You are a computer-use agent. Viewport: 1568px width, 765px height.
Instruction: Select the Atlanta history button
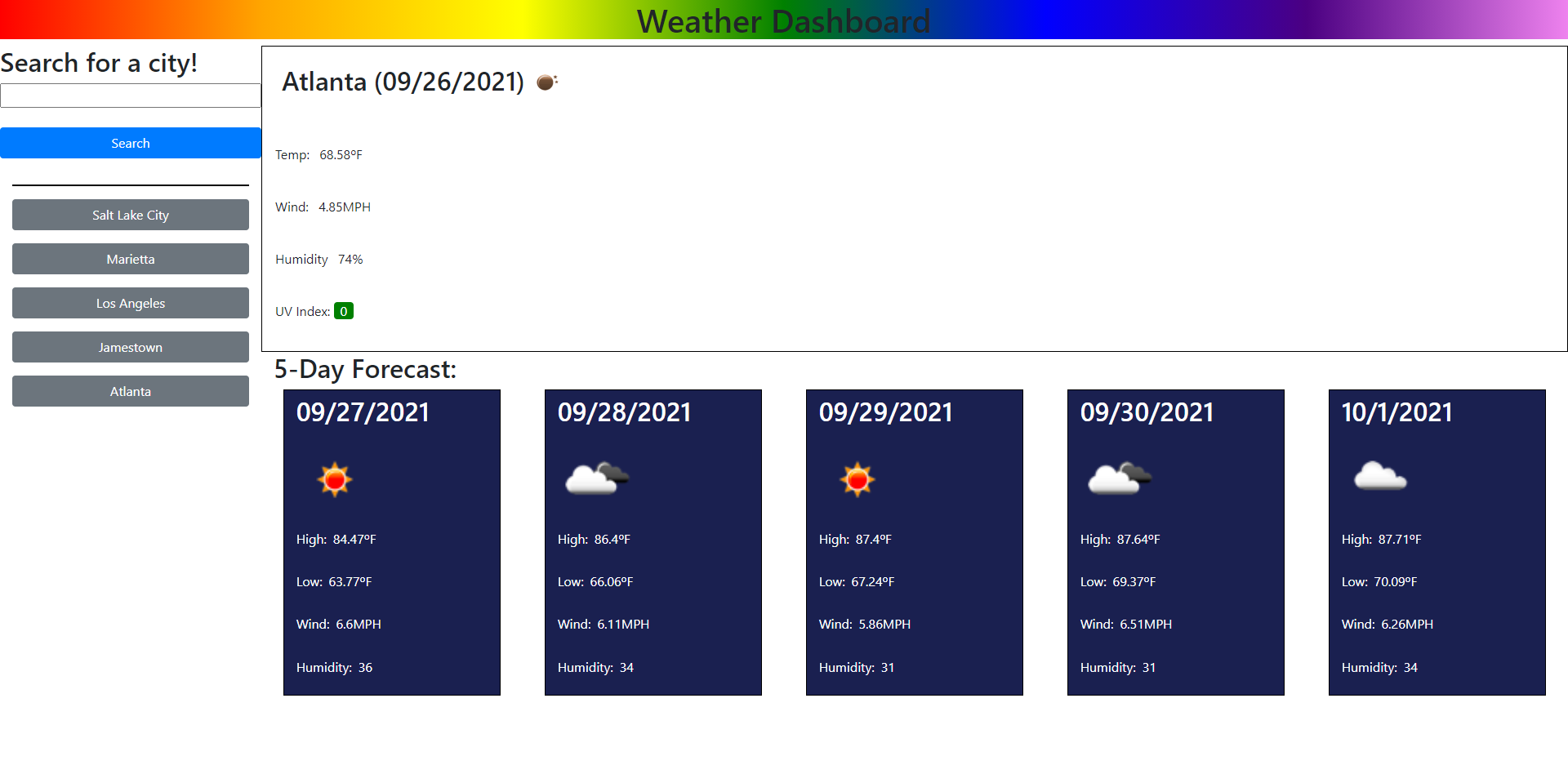coord(130,391)
